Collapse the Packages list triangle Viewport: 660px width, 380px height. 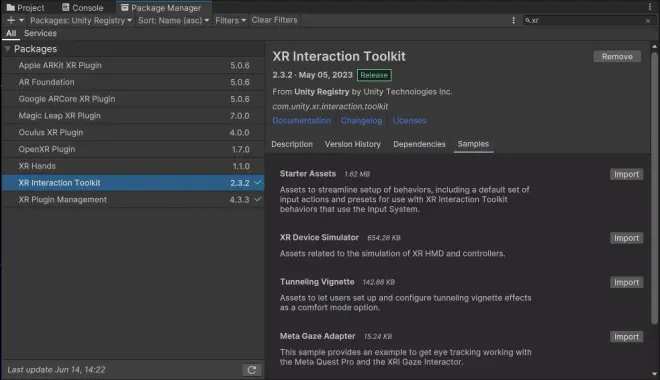point(7,49)
